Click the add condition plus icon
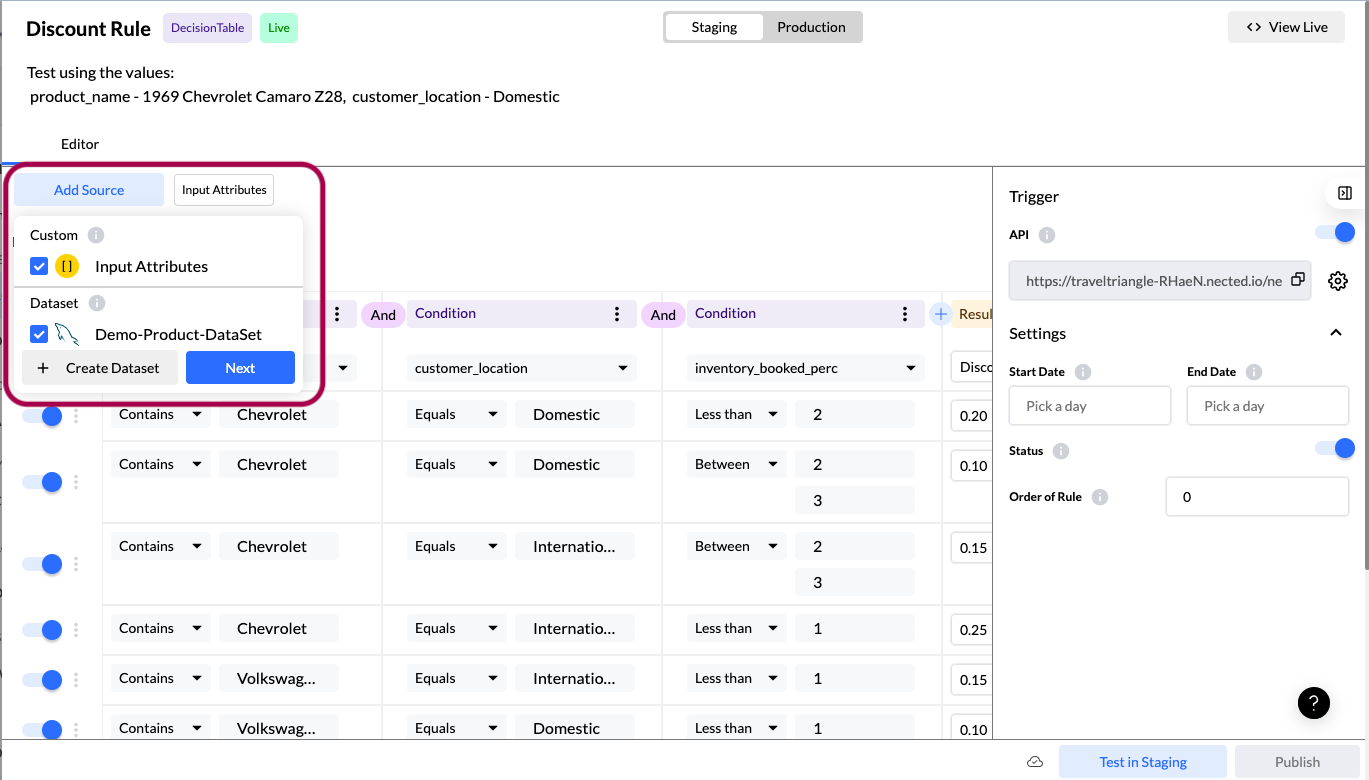Image resolution: width=1369 pixels, height=780 pixels. (x=940, y=314)
